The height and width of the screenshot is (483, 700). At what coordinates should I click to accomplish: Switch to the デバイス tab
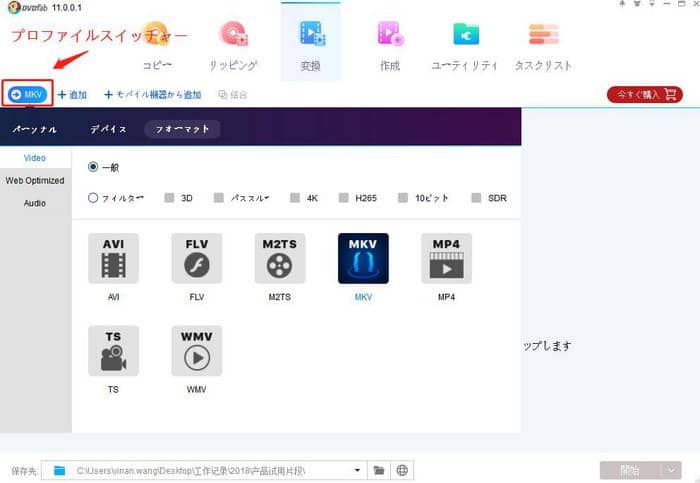pyautogui.click(x=108, y=129)
